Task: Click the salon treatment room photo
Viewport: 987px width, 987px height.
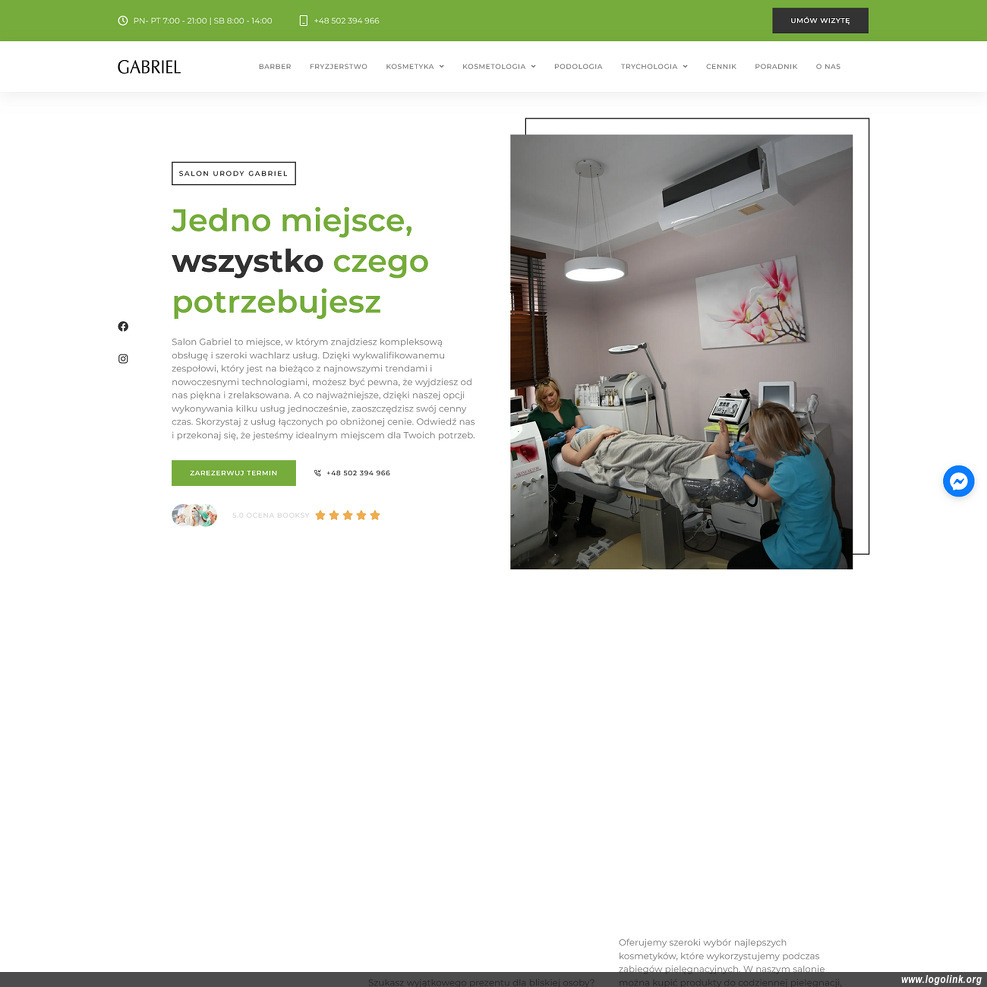Action: point(681,352)
